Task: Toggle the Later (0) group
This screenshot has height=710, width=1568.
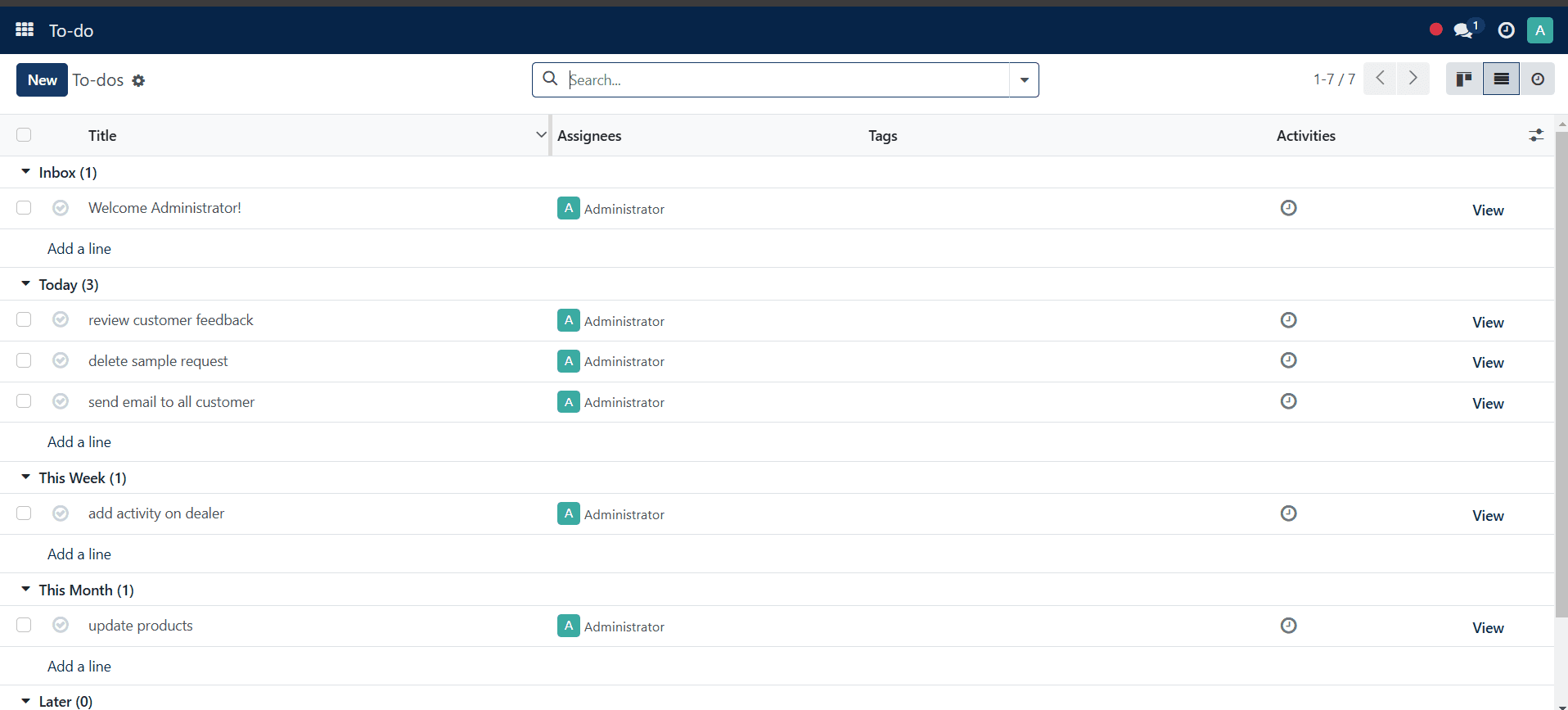Action: coord(25,701)
